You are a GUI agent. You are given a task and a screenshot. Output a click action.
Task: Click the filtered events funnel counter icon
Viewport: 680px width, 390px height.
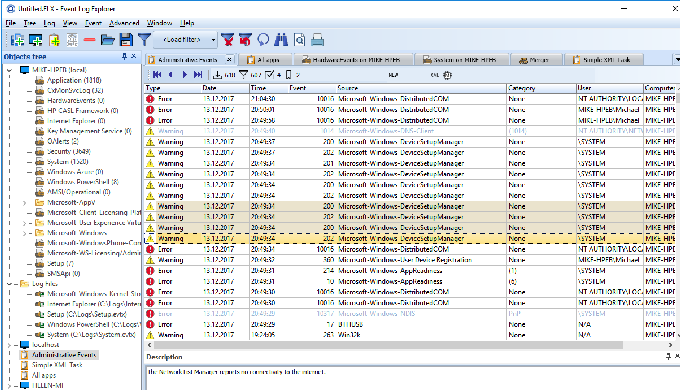tap(244, 75)
